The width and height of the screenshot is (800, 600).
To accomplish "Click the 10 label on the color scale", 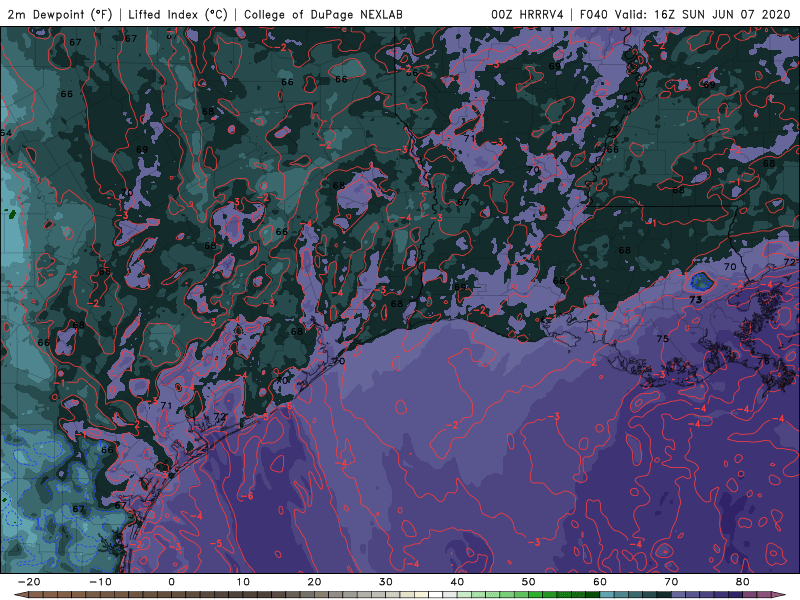I will tap(243, 582).
